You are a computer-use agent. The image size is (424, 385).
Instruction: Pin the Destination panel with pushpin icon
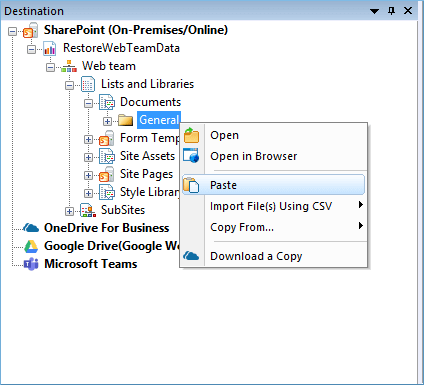click(x=392, y=11)
